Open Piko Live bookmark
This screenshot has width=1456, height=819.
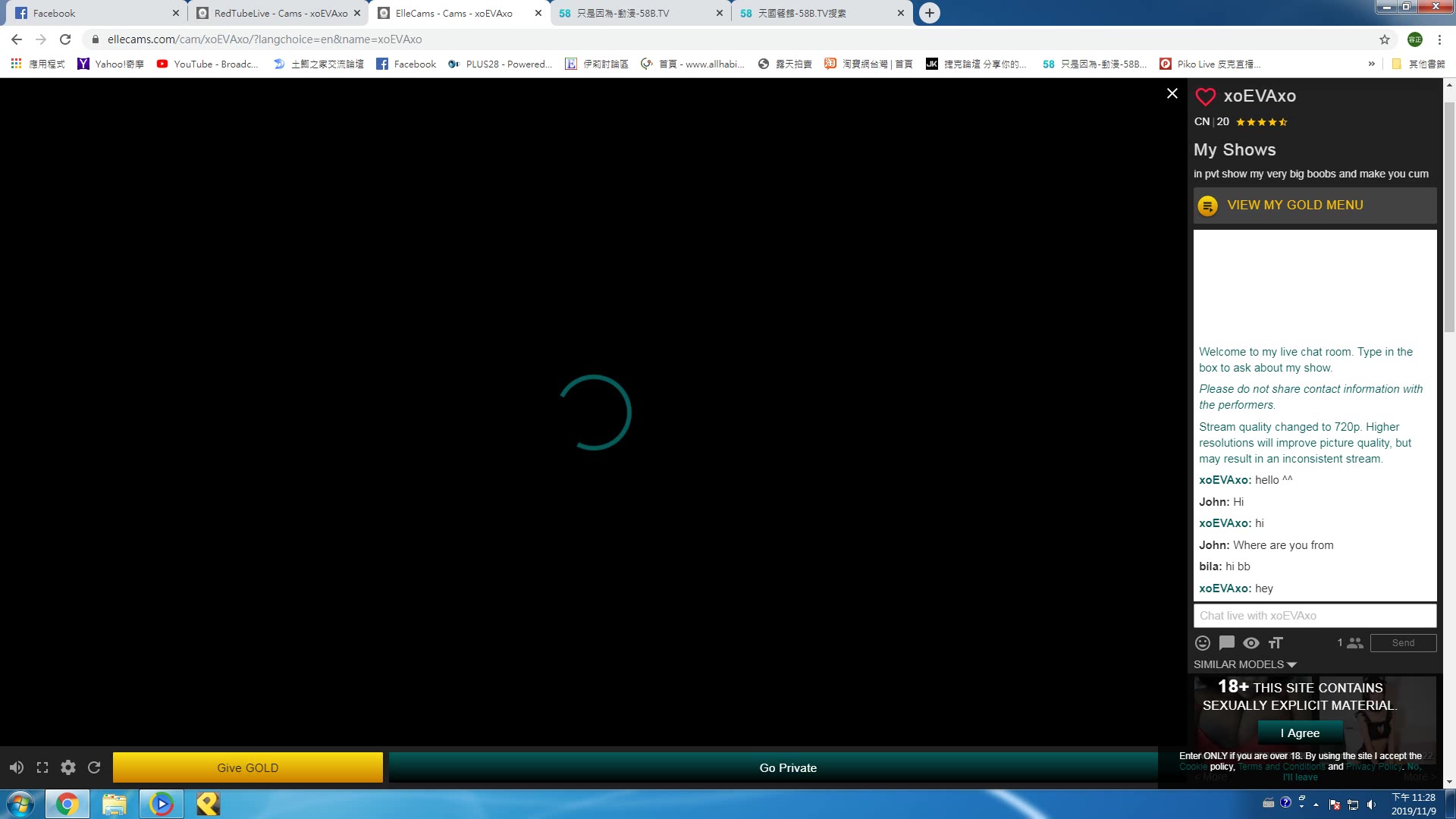tap(1210, 64)
